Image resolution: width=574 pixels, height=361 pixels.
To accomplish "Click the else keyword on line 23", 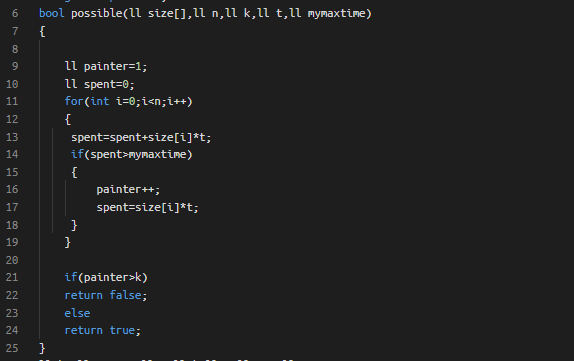I will (77, 313).
